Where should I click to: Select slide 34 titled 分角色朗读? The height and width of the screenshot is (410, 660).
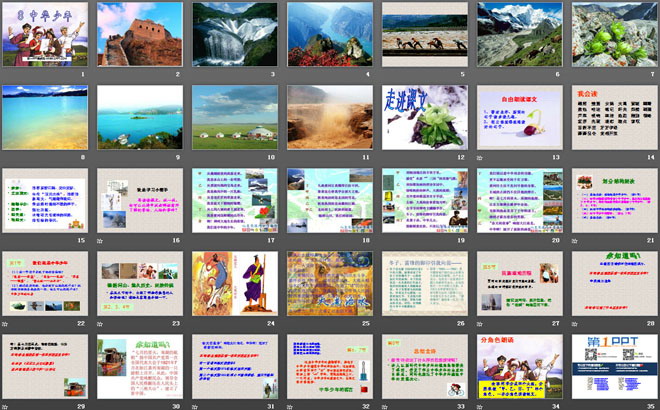tap(519, 365)
